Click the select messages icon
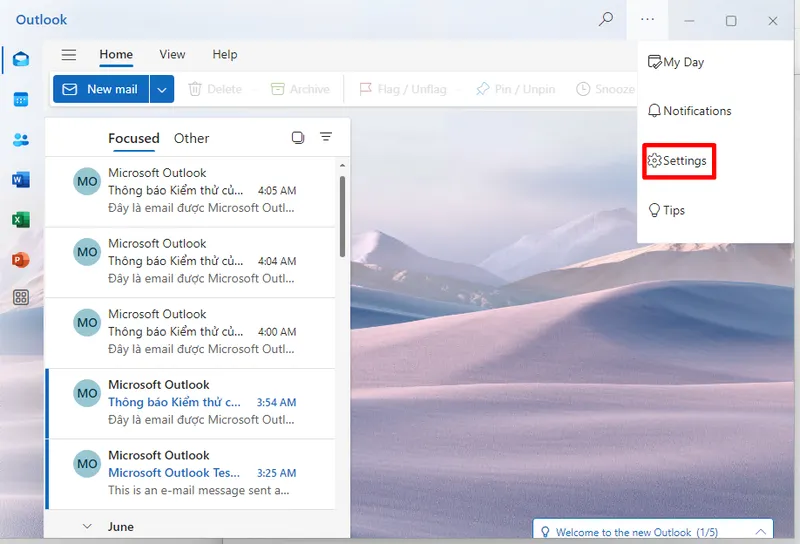The image size is (800, 544). (298, 137)
